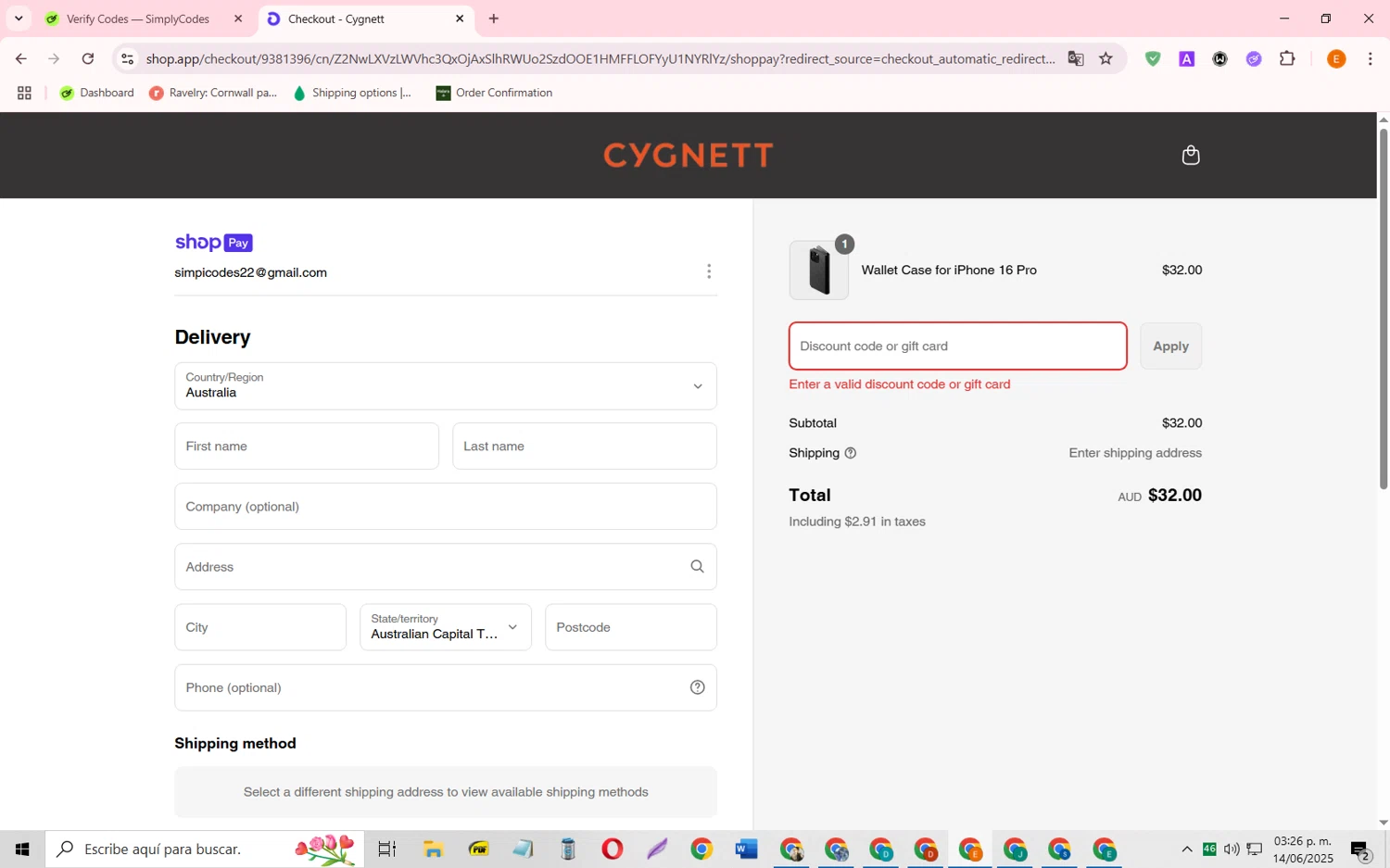
Task: Open Shipping options bookmark
Action: click(x=352, y=93)
